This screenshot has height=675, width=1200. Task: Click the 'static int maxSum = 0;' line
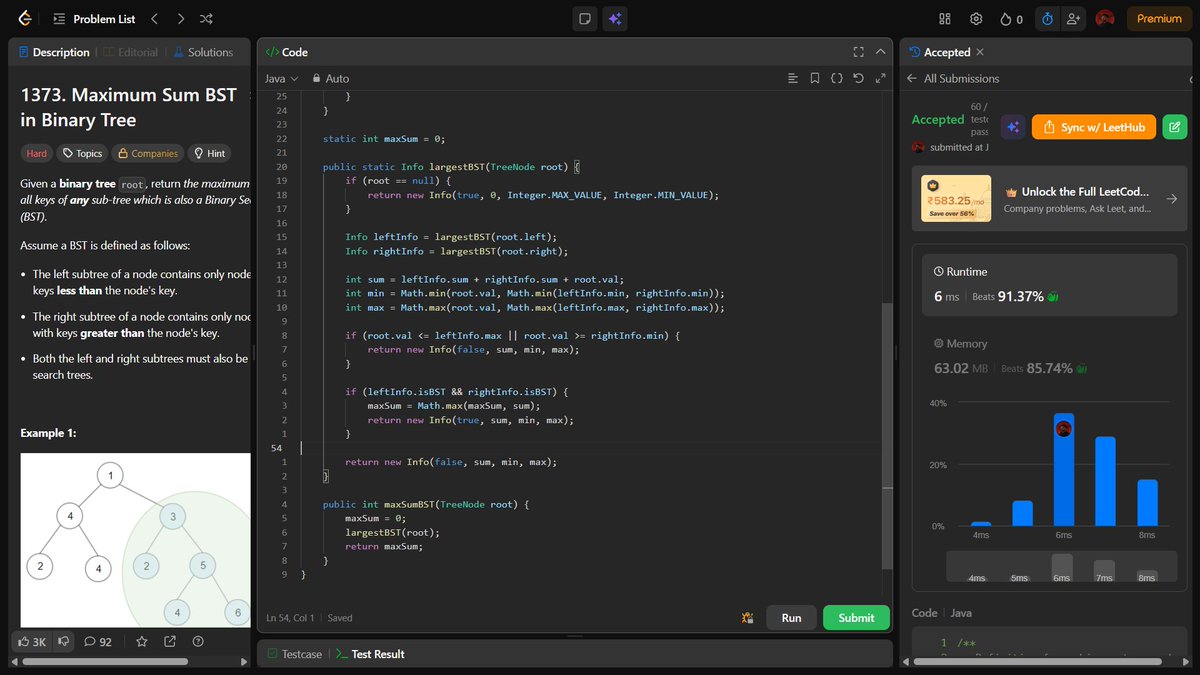[383, 138]
